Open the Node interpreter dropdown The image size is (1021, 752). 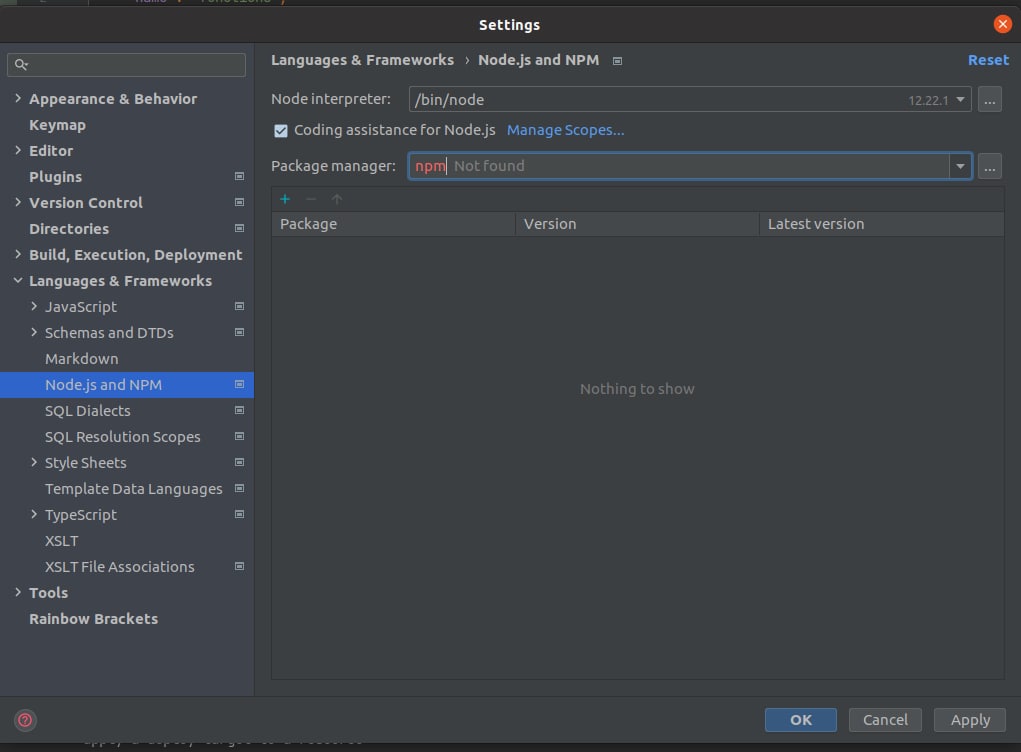(960, 99)
